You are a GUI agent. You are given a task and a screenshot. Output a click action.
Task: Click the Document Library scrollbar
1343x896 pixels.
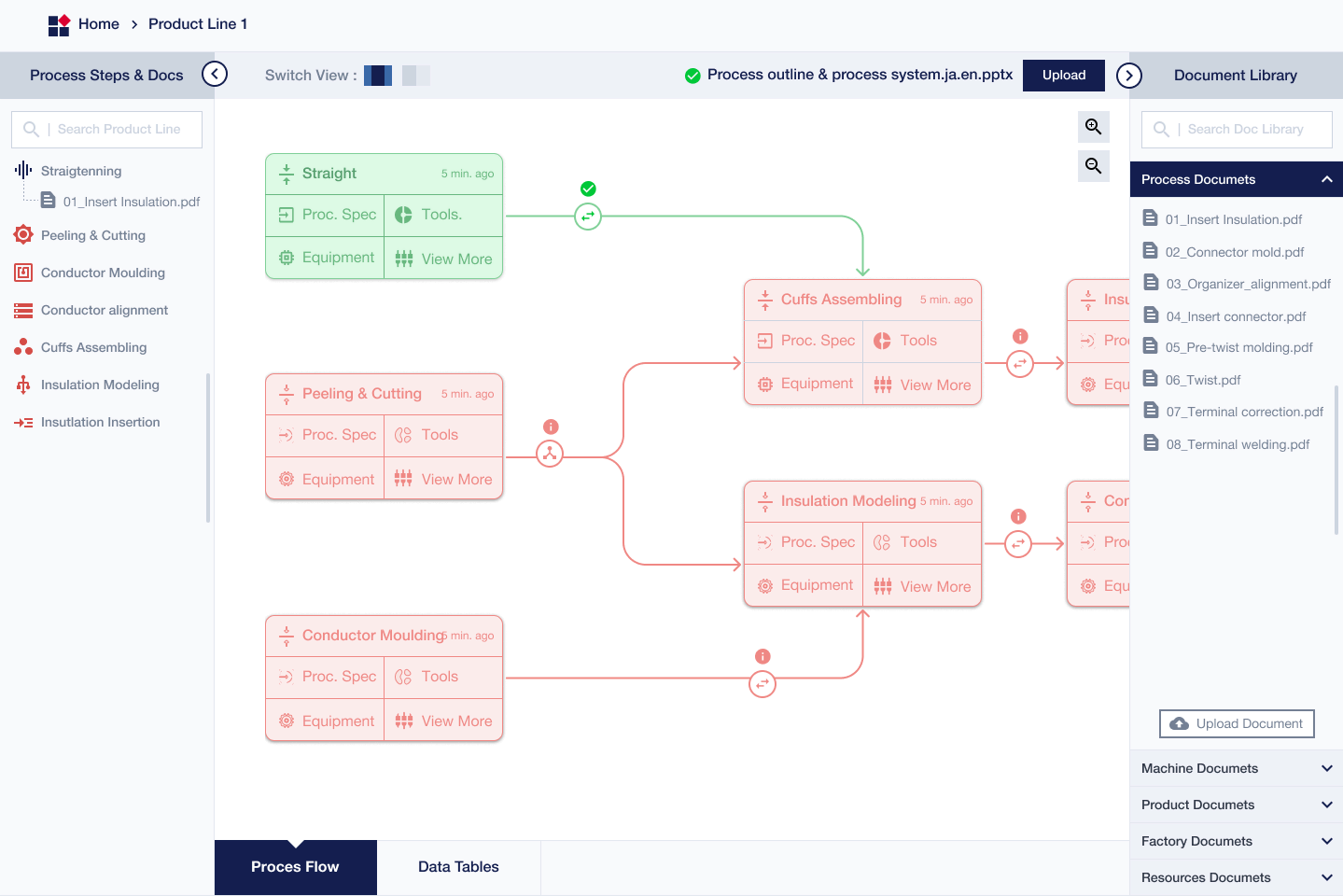click(1337, 459)
